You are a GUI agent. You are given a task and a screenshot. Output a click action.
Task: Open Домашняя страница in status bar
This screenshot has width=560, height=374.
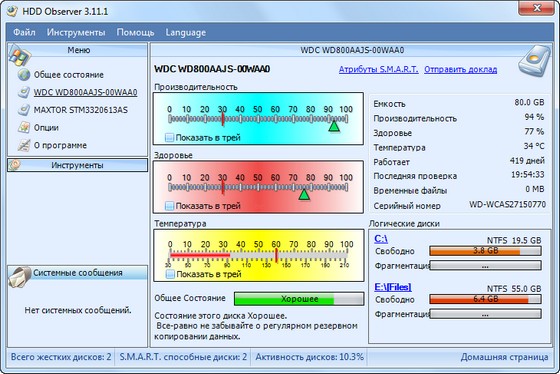pyautogui.click(x=504, y=357)
